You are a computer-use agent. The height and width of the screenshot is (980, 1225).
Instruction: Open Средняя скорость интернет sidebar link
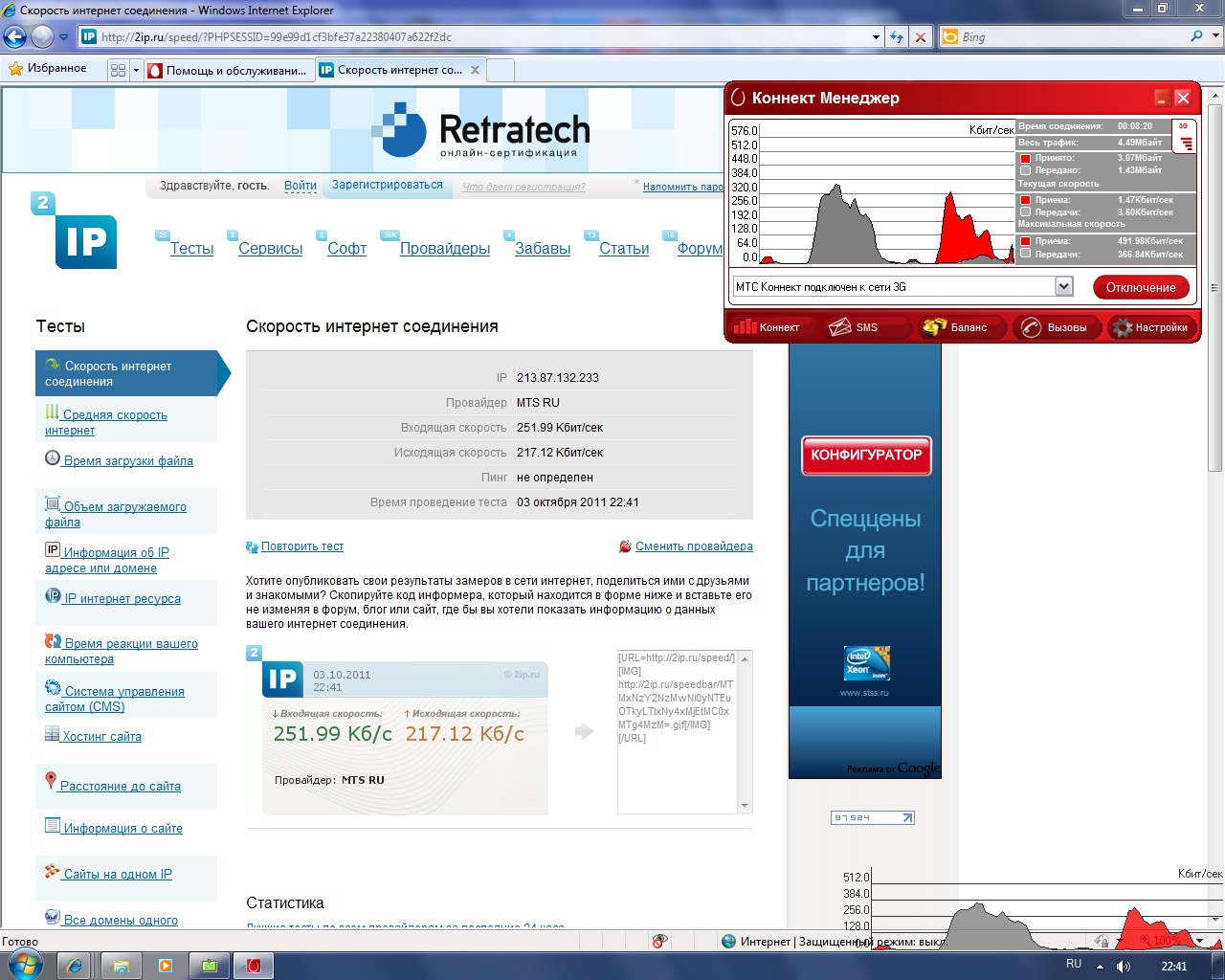click(106, 422)
